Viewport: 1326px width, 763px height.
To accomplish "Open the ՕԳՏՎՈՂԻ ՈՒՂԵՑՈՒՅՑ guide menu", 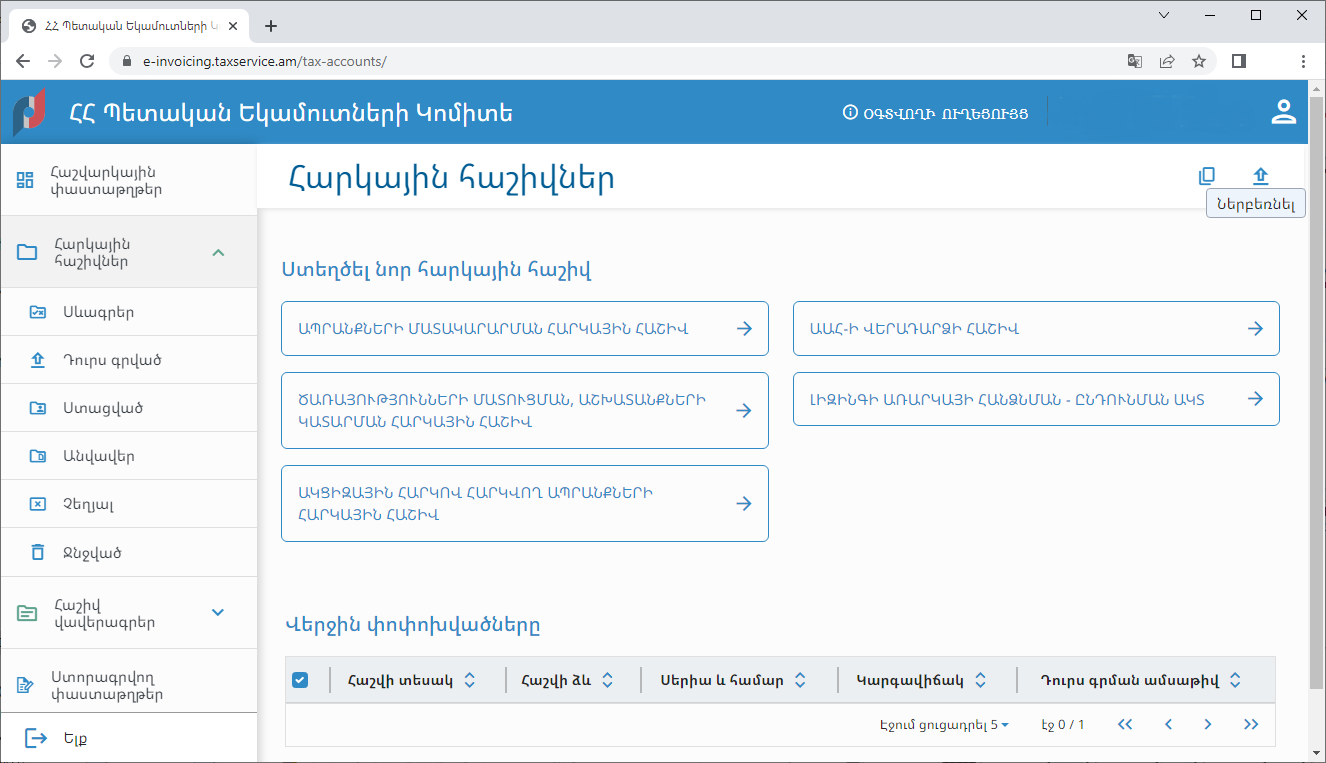I will [x=936, y=111].
